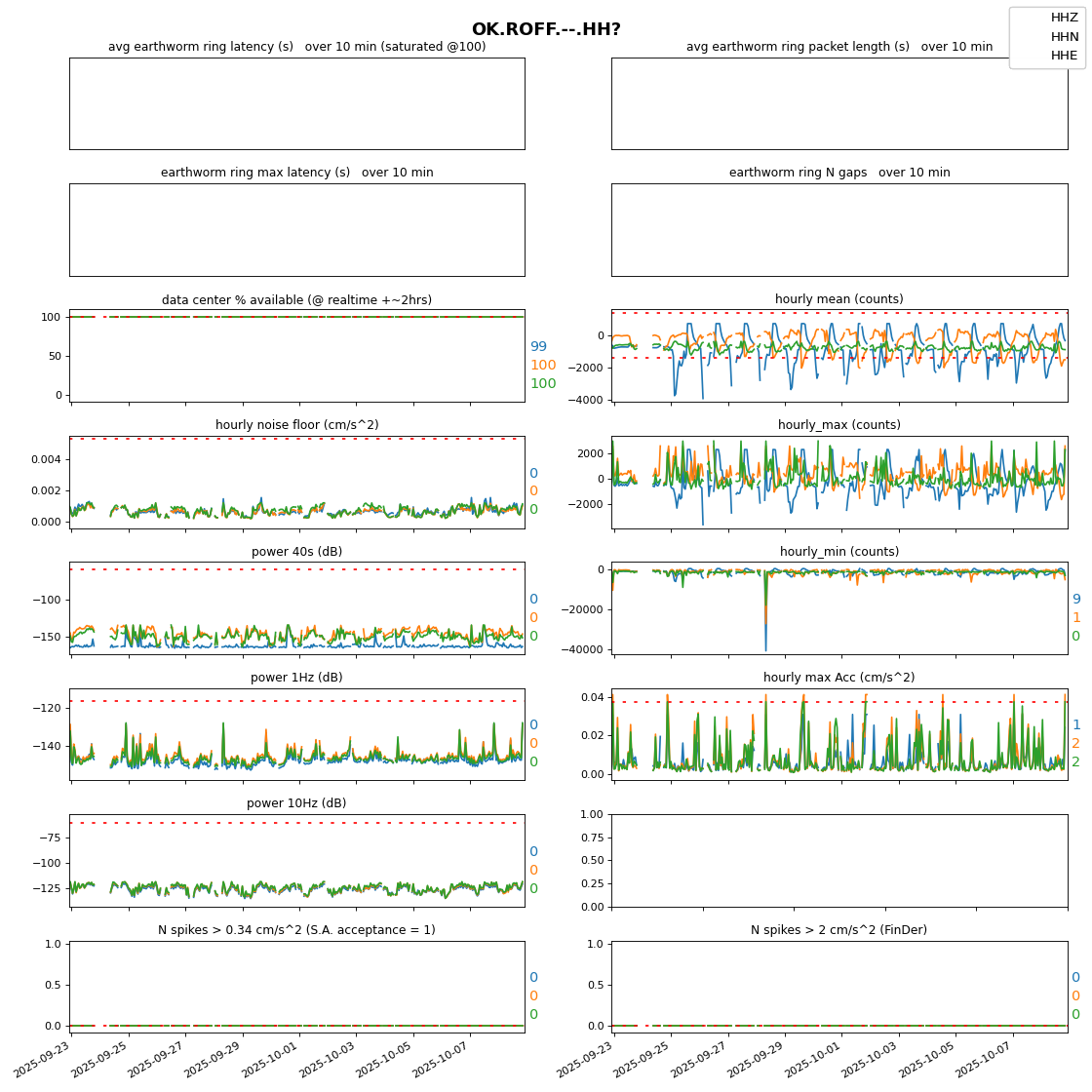Image resolution: width=1092 pixels, height=1092 pixels.
Task: Click the 'power 40s (dB)' plot title
Action: (296, 552)
